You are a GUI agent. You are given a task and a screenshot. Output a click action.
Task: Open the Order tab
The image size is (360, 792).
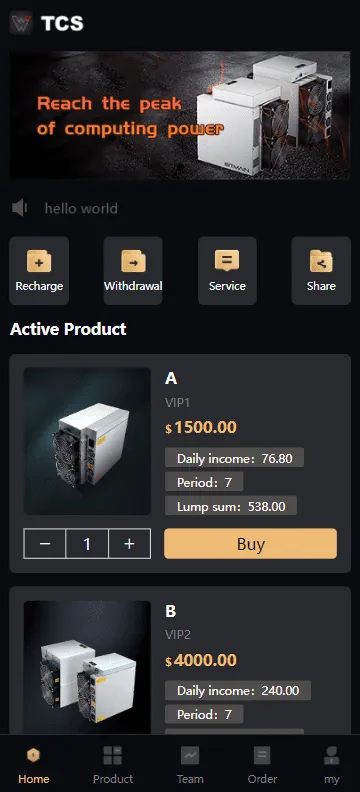pos(262,765)
